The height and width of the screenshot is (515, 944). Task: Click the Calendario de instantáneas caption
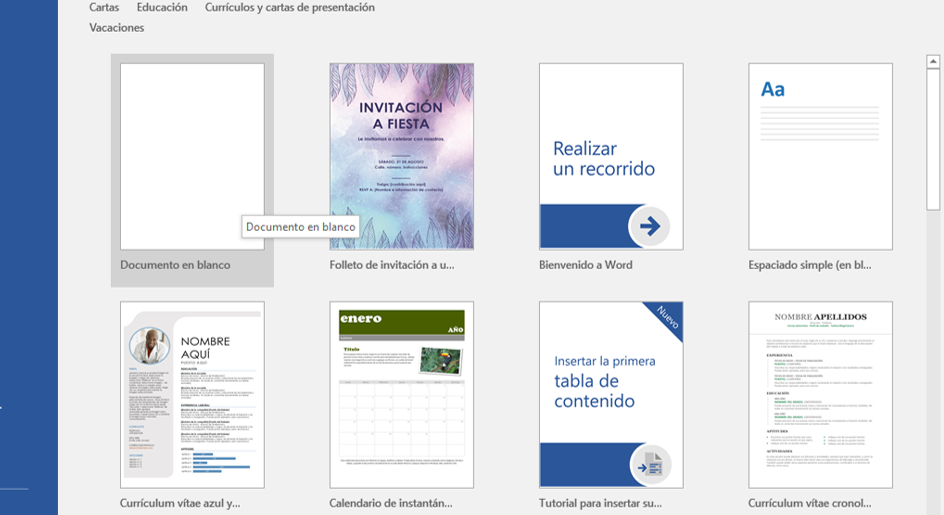pyautogui.click(x=391, y=503)
